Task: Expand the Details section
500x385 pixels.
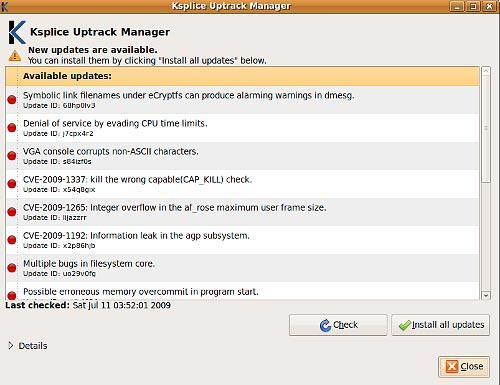Action: click(x=28, y=346)
